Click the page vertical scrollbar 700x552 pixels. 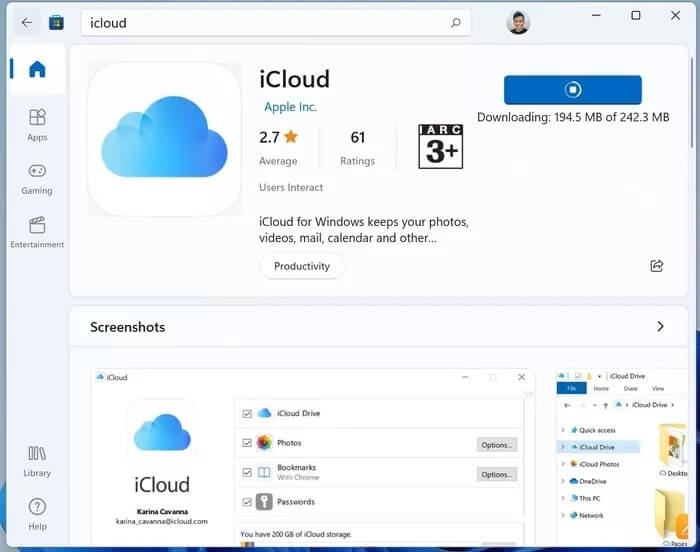(692, 103)
